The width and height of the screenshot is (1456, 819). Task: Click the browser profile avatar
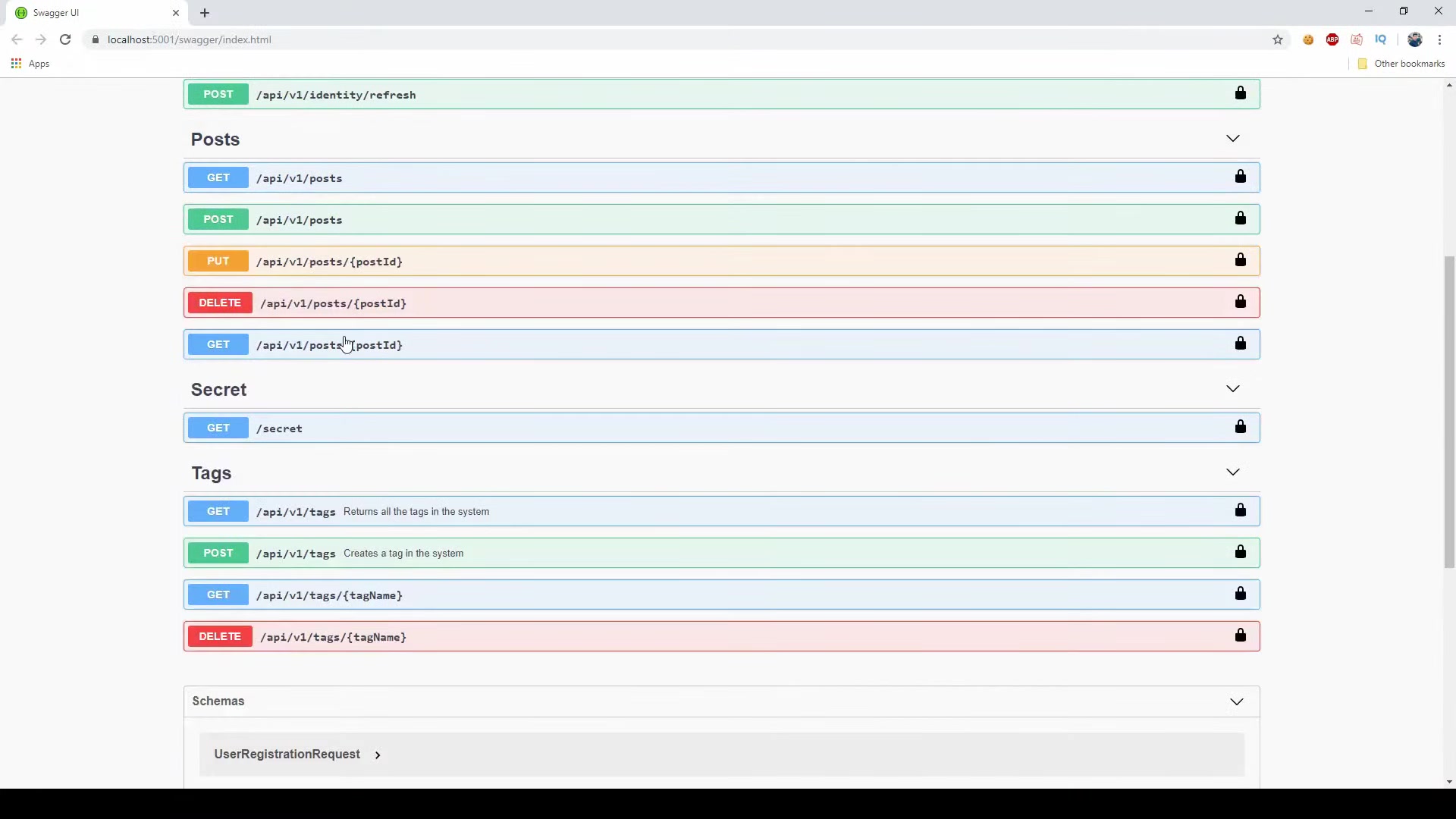[1416, 39]
